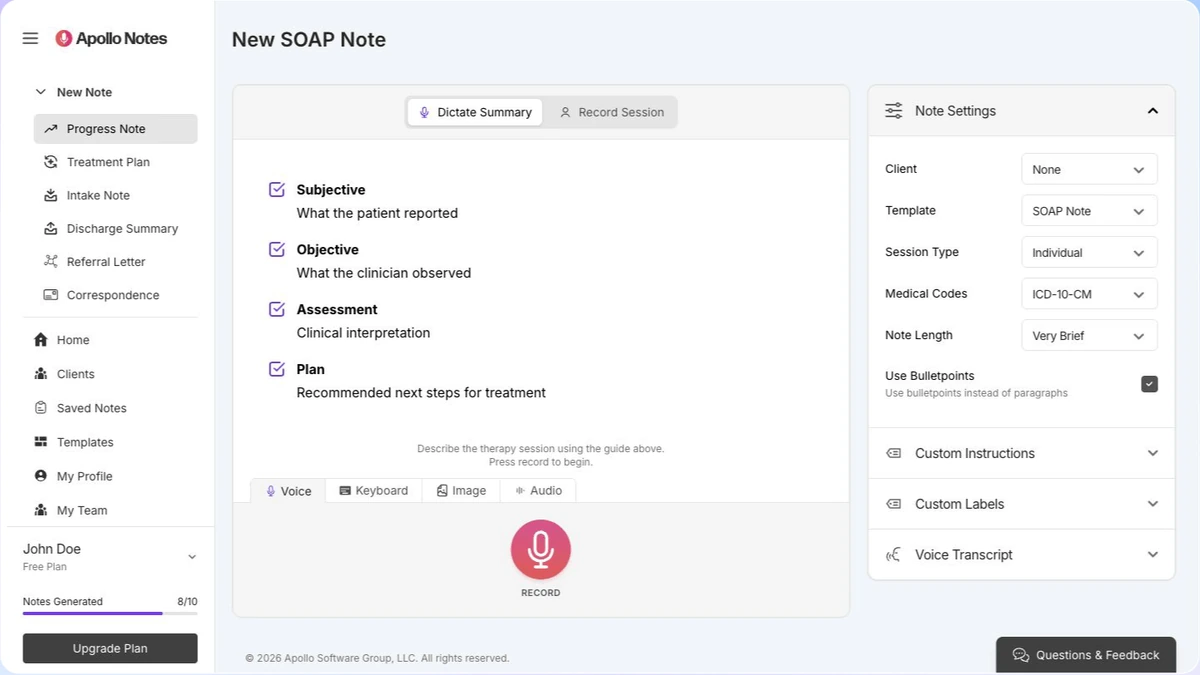
Task: Open the Note Length dropdown
Action: point(1089,336)
